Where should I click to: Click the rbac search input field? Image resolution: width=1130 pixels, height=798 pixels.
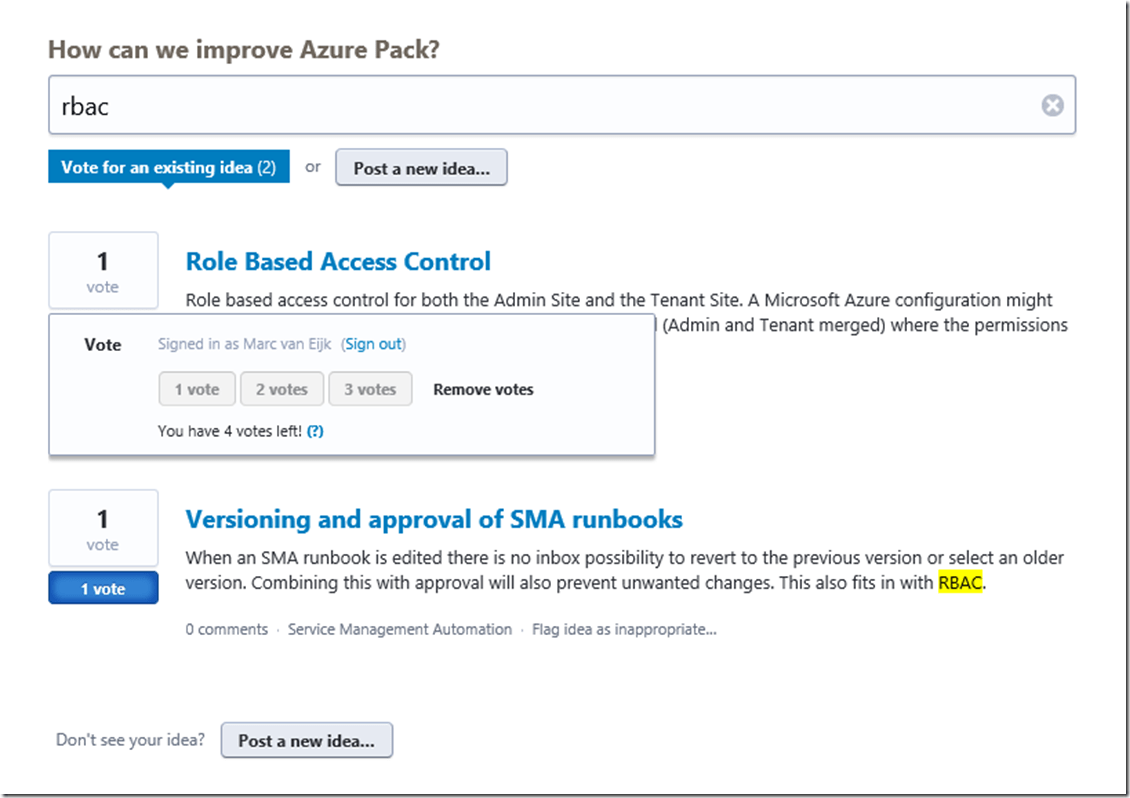coord(540,105)
